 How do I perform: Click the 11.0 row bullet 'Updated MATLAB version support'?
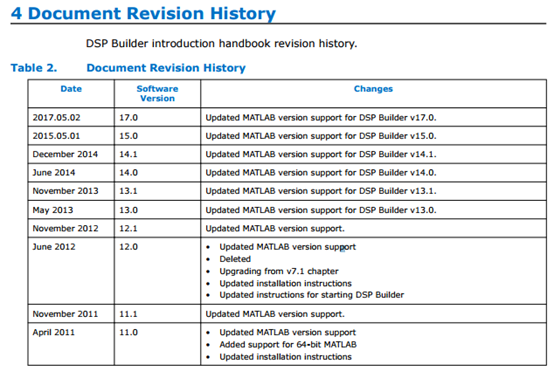click(x=288, y=332)
